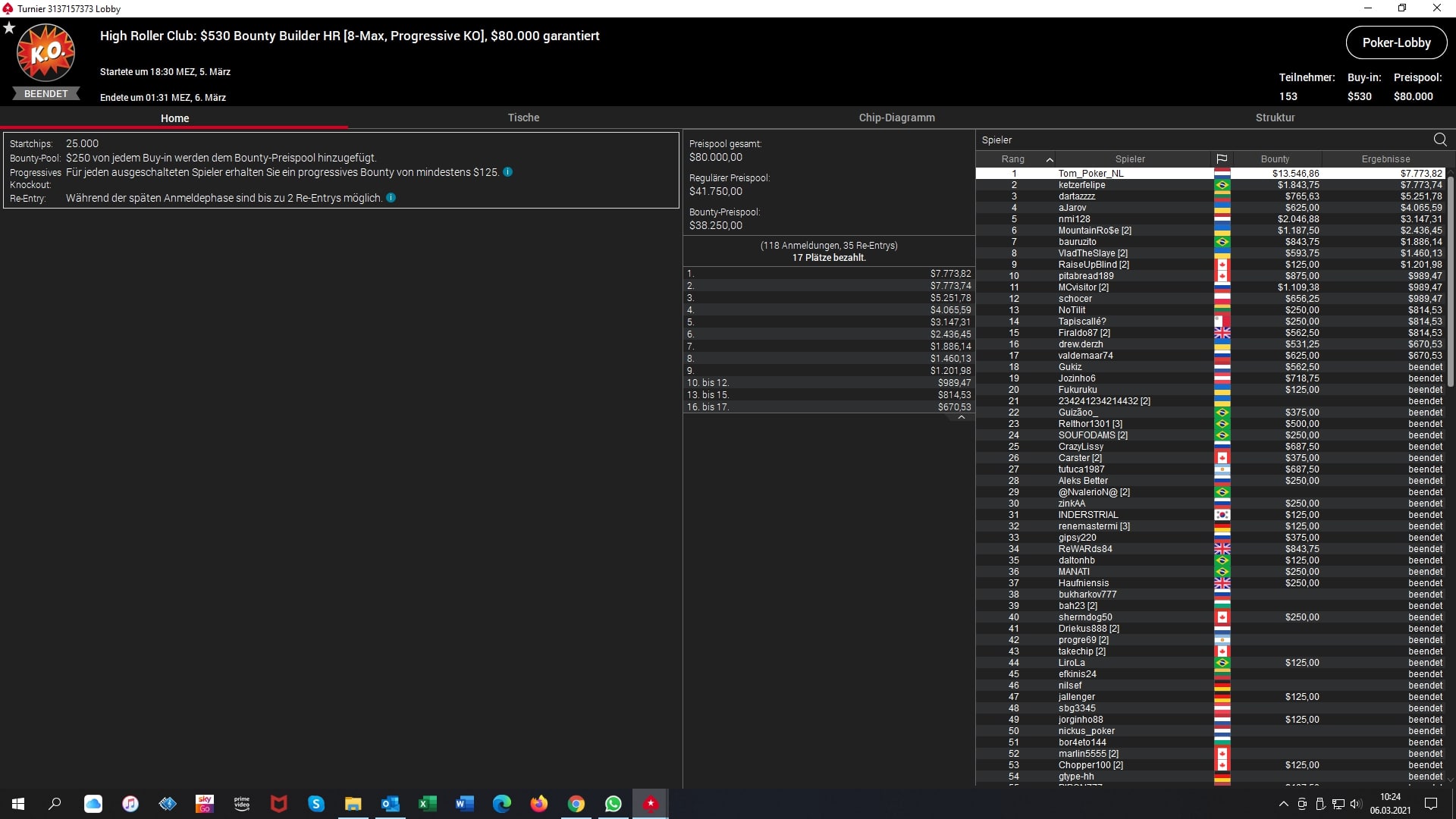The width and height of the screenshot is (1456, 819).
Task: Sort players by Bounty column header
Action: tap(1275, 159)
